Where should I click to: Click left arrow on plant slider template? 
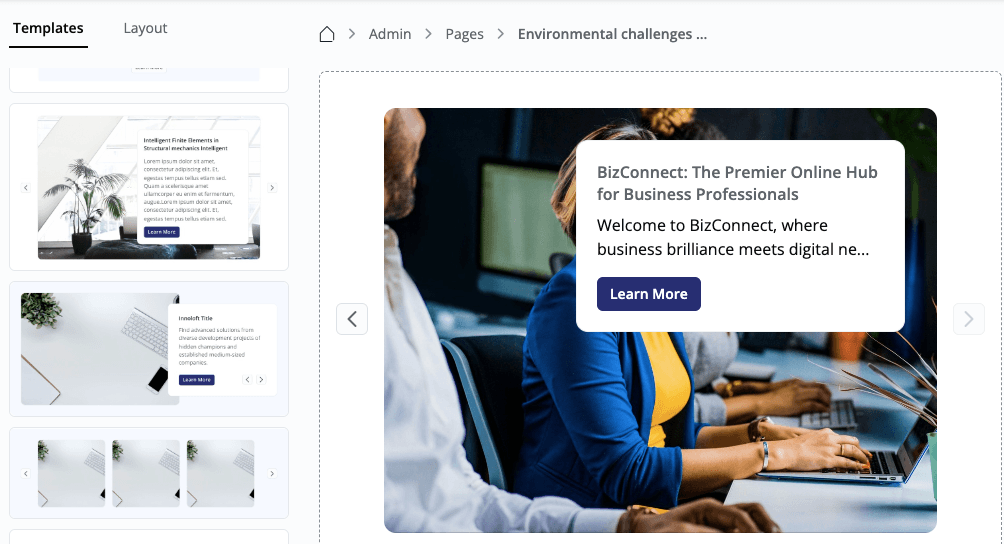coord(25,188)
